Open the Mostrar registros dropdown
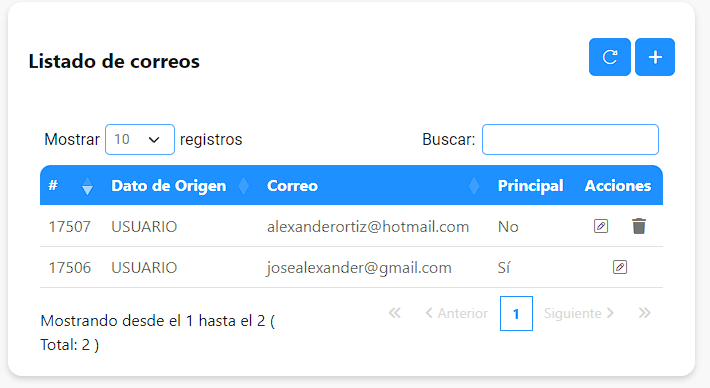Screen dimensions: 710x388 coord(140,139)
